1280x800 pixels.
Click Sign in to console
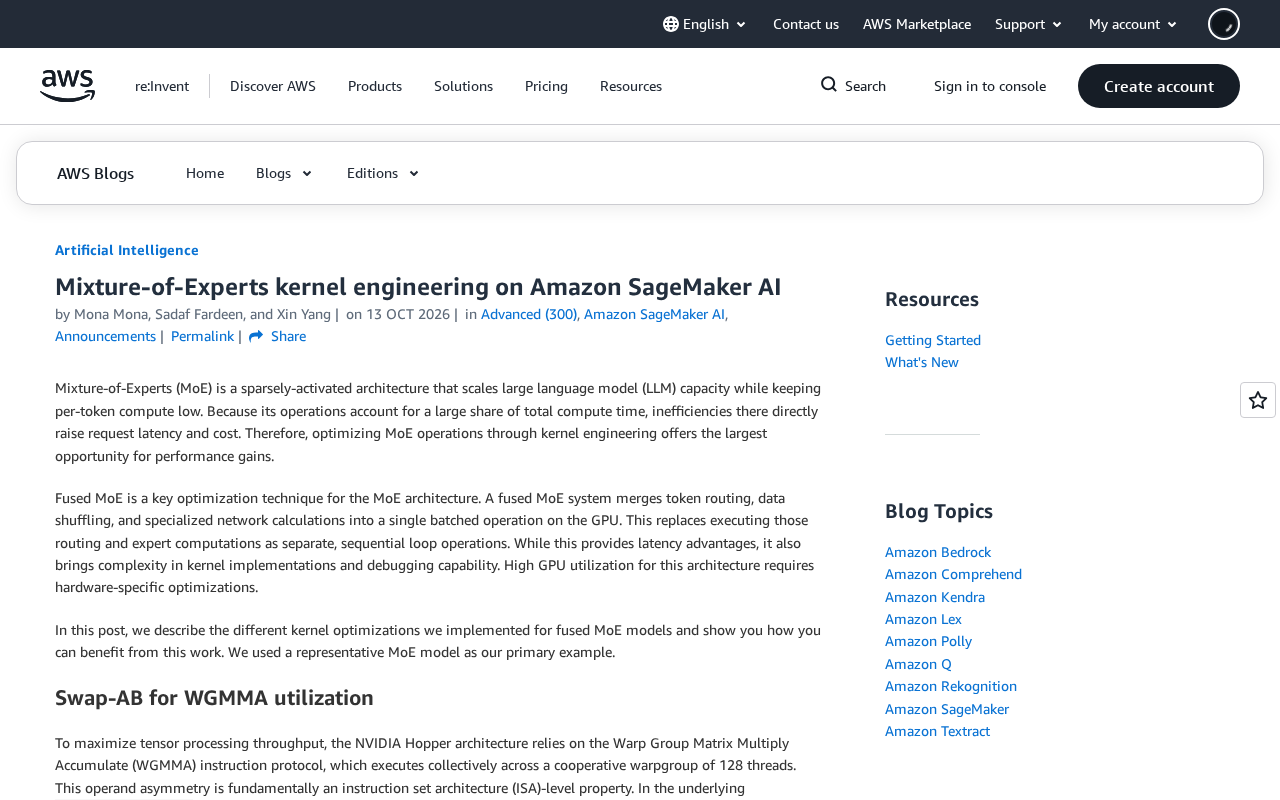990,86
